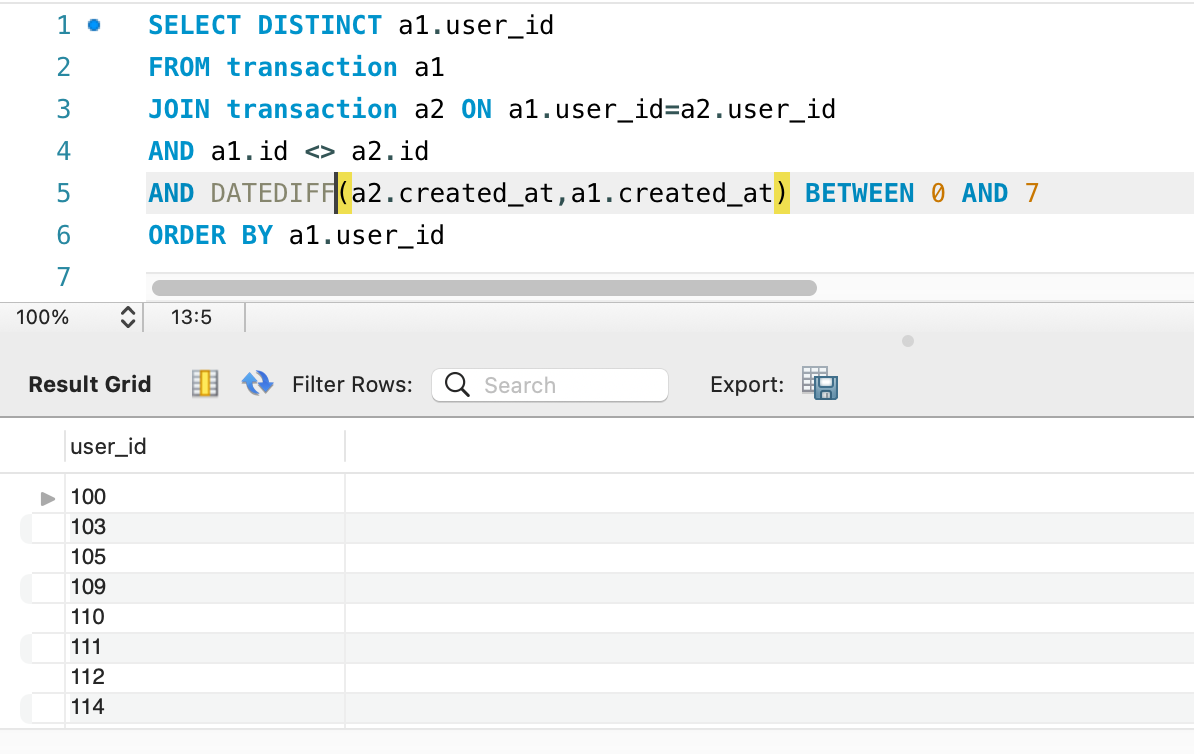The height and width of the screenshot is (754, 1194).
Task: Click the editor's horizontal scrollbar
Action: coord(484,288)
